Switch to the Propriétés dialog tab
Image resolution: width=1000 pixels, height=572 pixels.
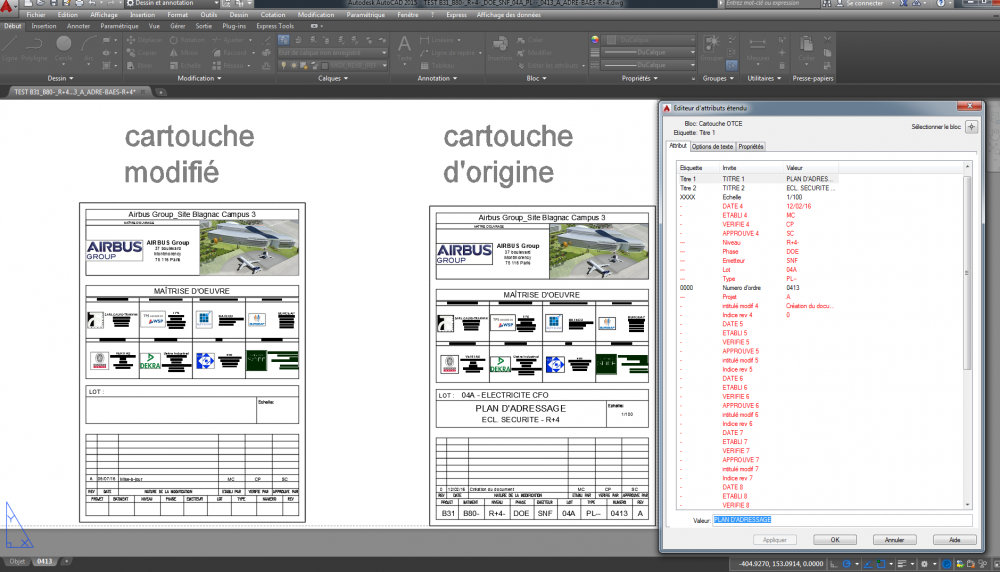(x=751, y=147)
